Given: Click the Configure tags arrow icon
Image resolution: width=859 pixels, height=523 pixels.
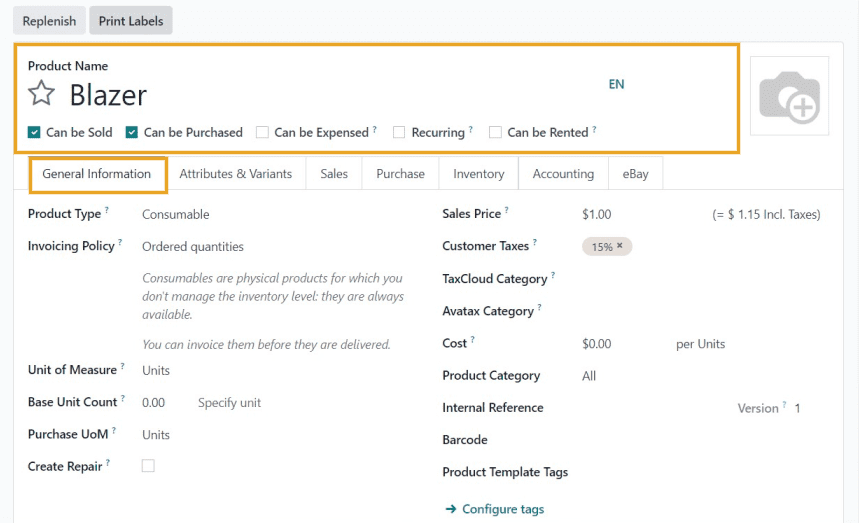Looking at the screenshot, I should tap(450, 509).
